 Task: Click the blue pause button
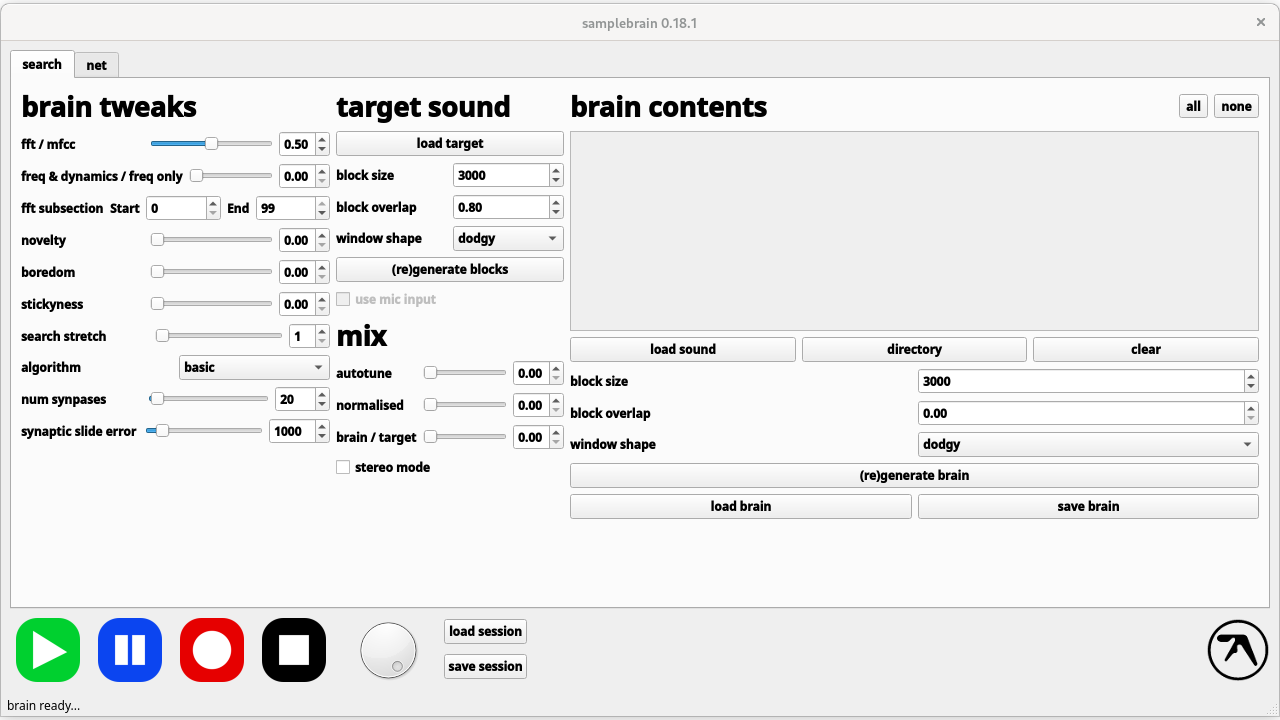(x=130, y=650)
